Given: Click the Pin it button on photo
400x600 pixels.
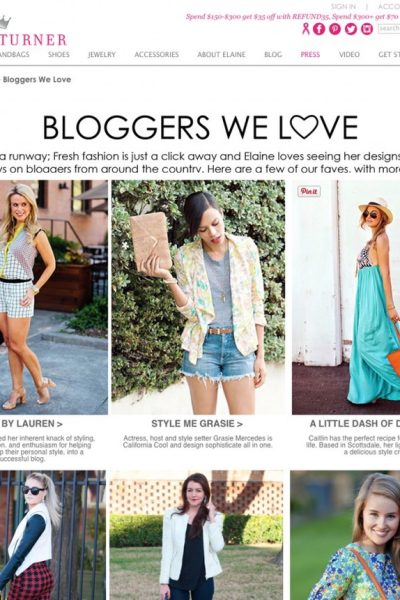Looking at the screenshot, I should [x=309, y=191].
